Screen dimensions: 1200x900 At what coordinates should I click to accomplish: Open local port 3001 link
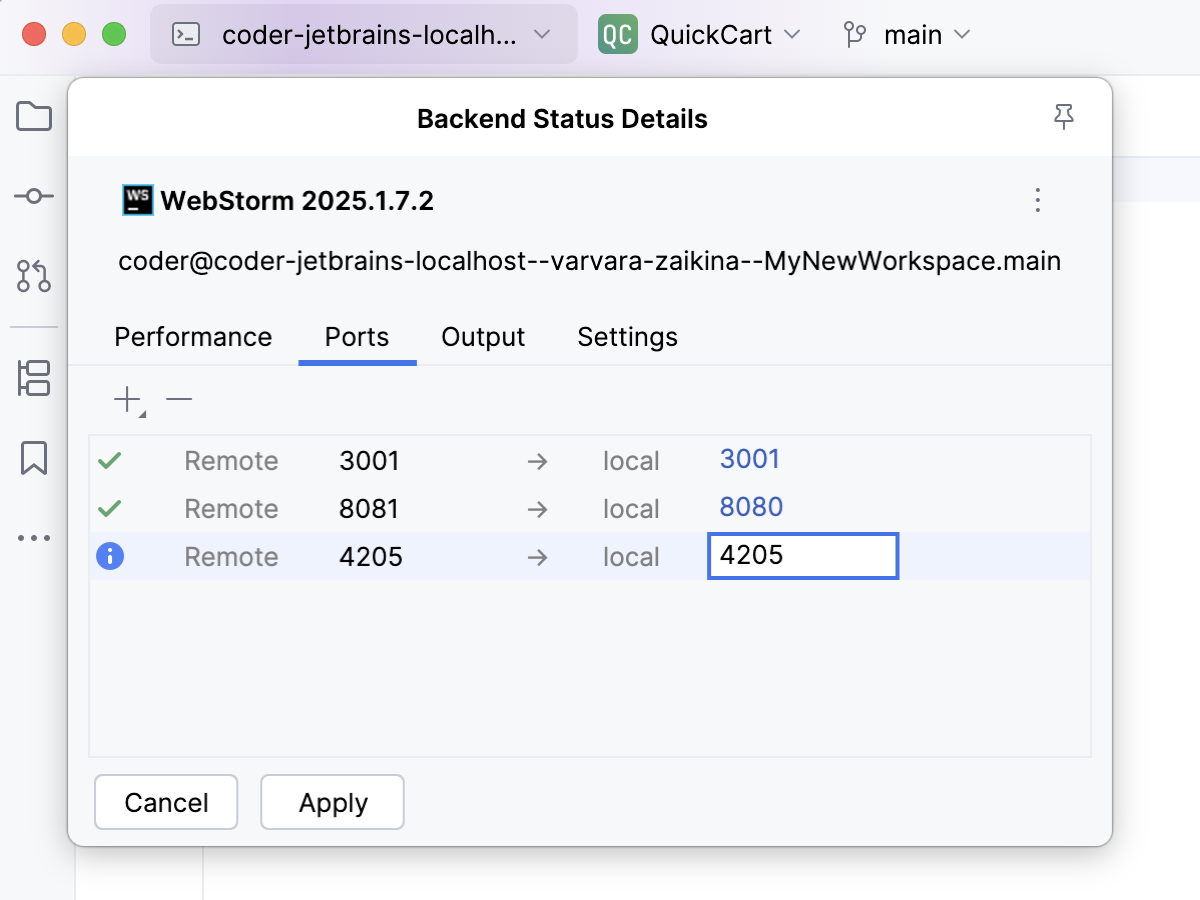click(750, 459)
